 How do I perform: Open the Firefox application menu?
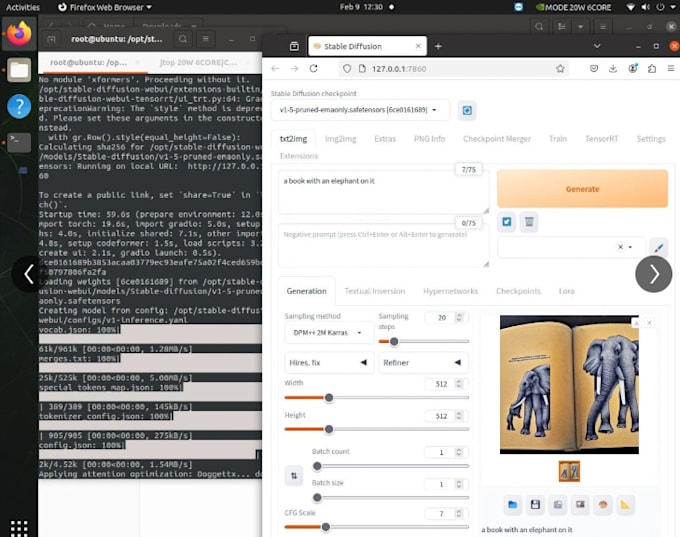point(670,69)
